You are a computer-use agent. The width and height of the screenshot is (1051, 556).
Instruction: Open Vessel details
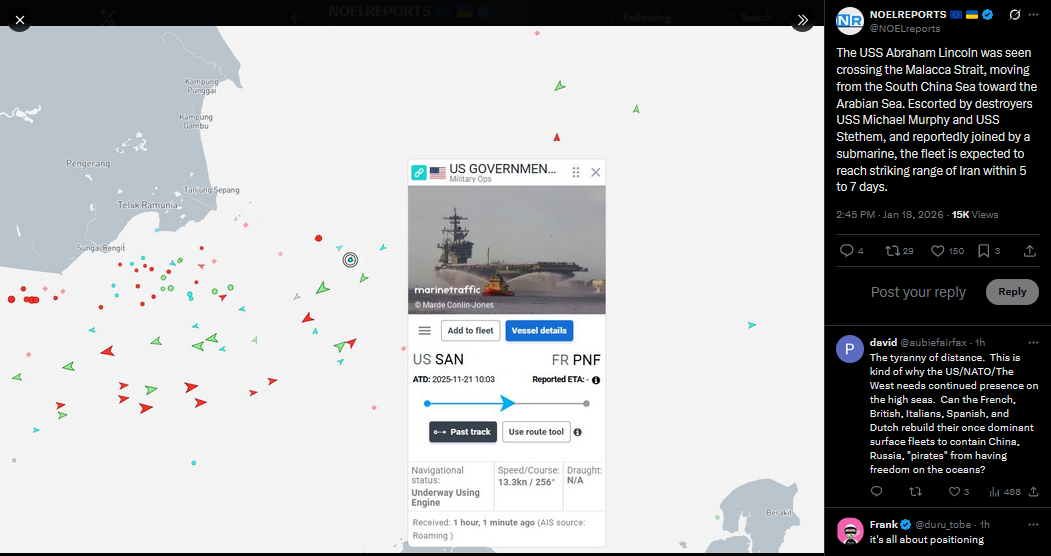point(539,331)
